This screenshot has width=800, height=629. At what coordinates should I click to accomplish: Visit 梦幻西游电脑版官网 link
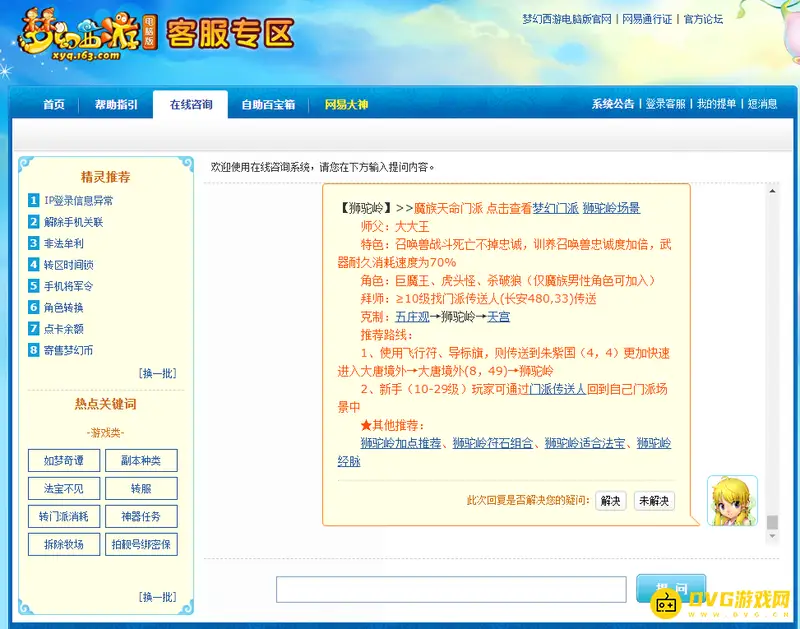coord(566,19)
